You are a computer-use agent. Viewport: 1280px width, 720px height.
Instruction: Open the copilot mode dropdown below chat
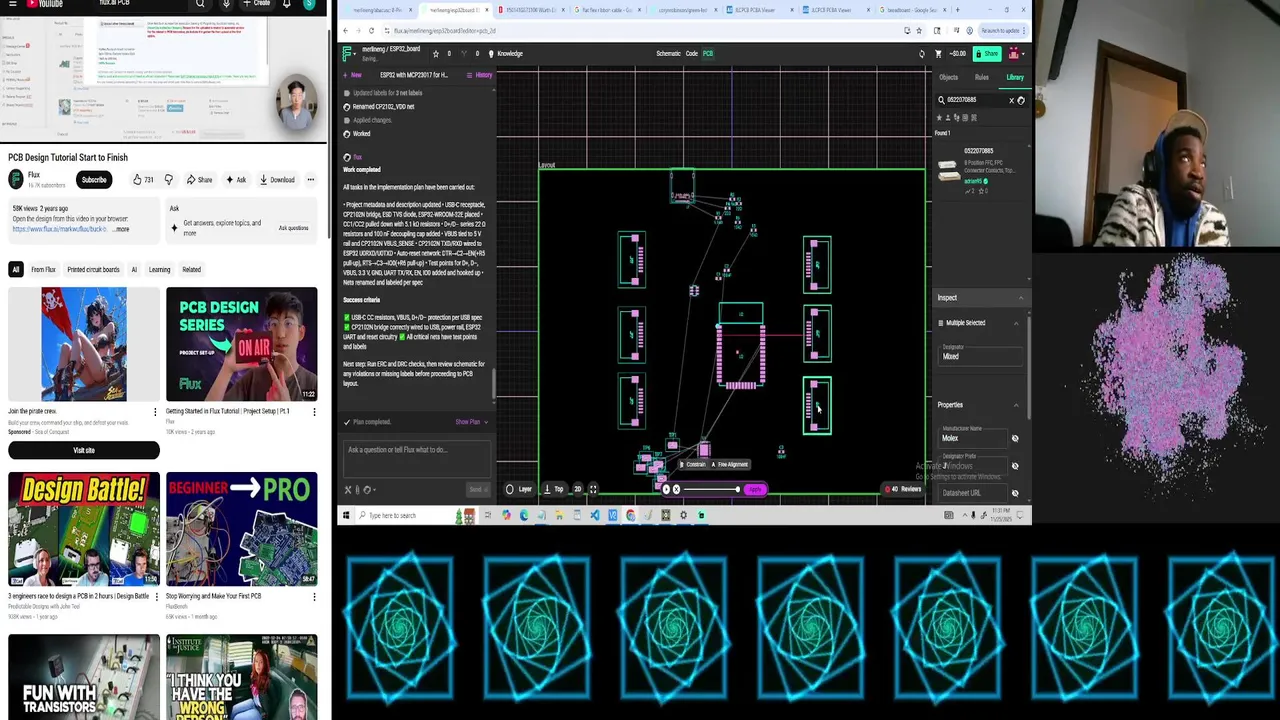pyautogui.click(x=369, y=490)
